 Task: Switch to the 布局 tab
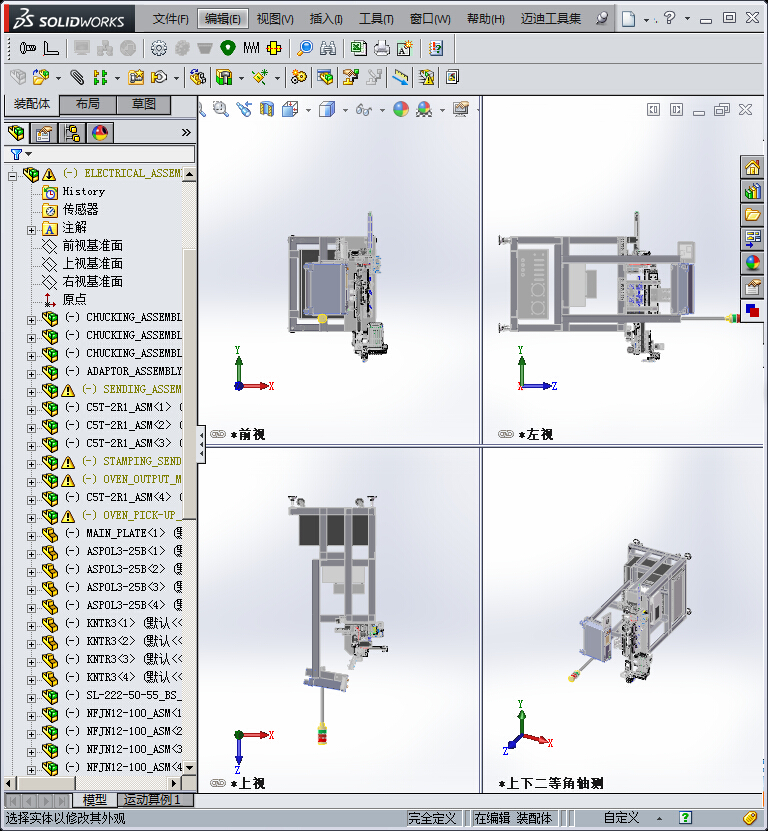88,104
